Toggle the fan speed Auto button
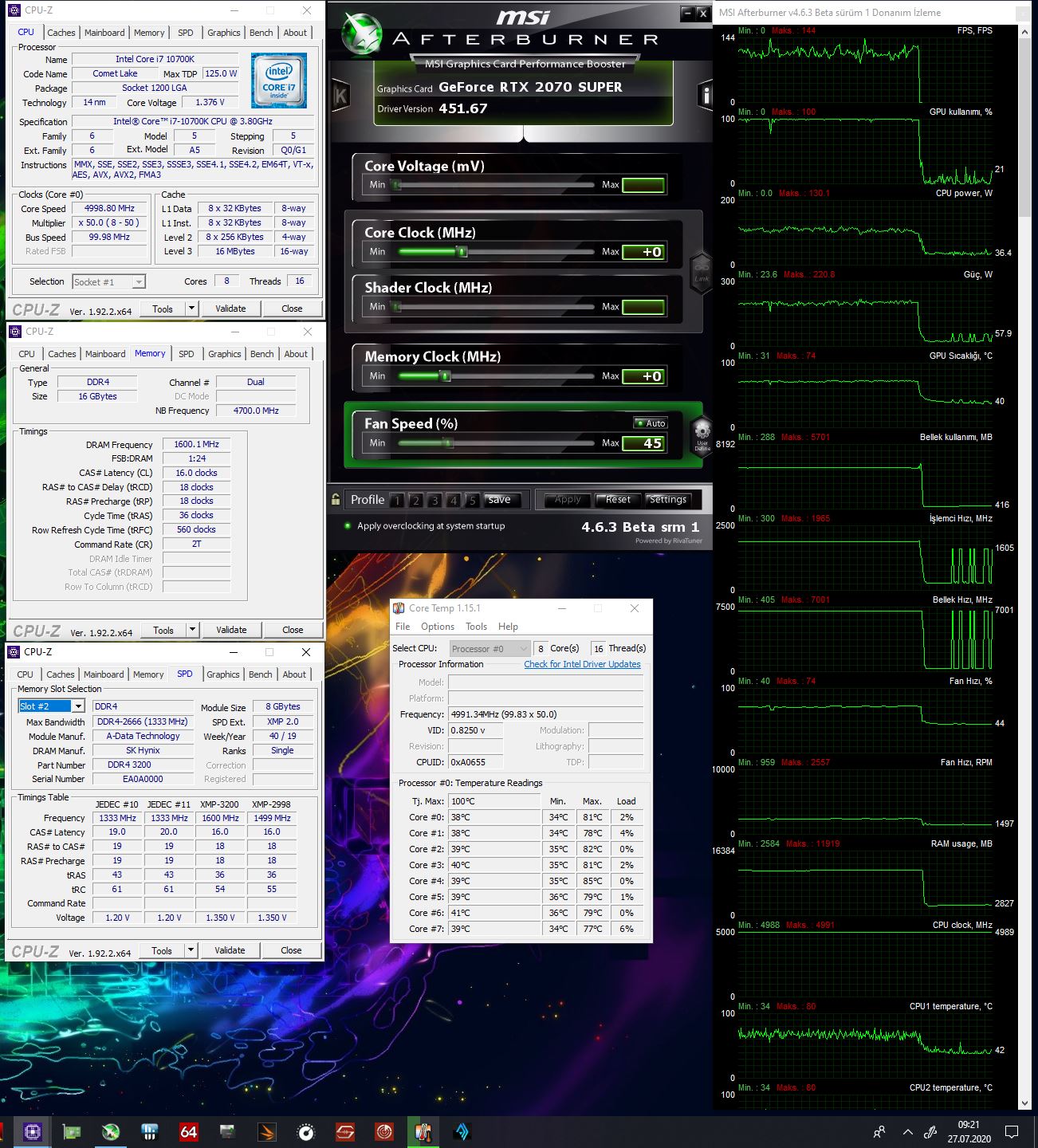This screenshot has height=1148, width=1038. coord(651,423)
